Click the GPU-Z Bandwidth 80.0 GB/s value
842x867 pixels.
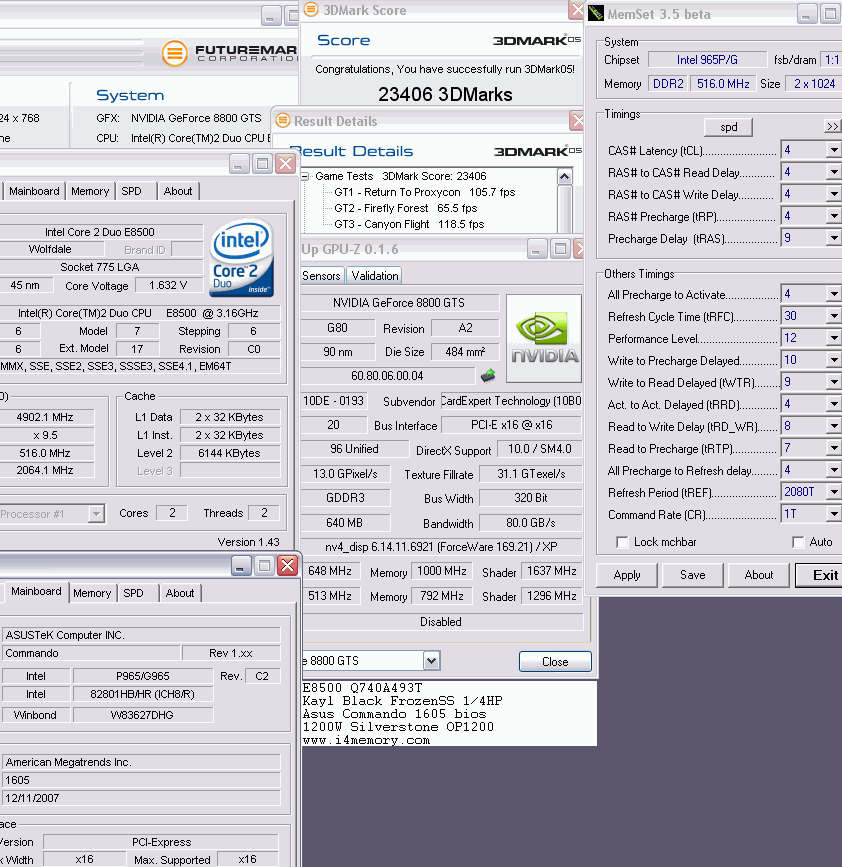(531, 523)
